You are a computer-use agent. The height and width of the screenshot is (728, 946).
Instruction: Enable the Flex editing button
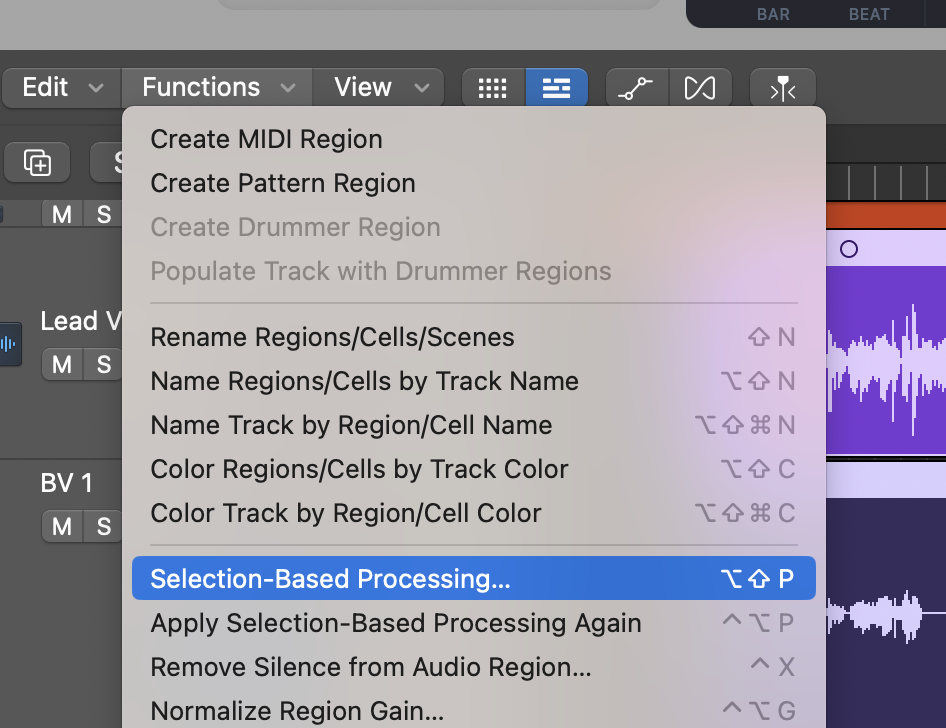pos(700,88)
